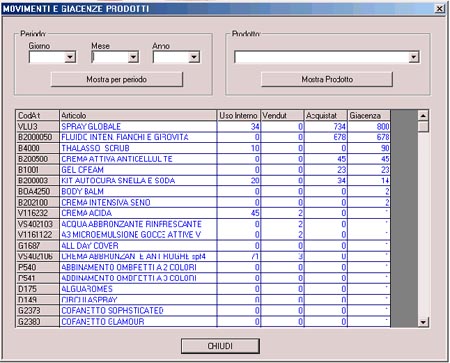This screenshot has width=450, height=363.
Task: Select THALASSO SCRUB article
Action: click(138, 148)
